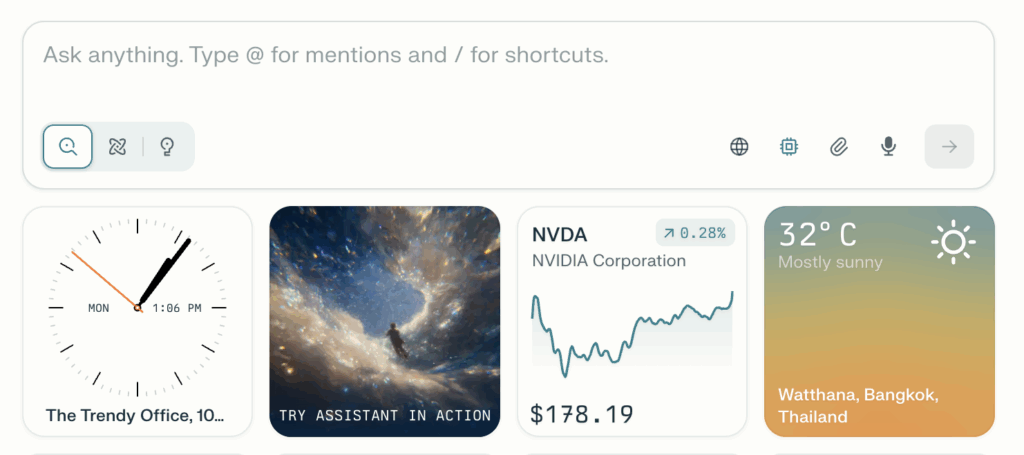This screenshot has width=1024, height=455.
Task: Enable the Labs lightbulb mode
Action: (167, 147)
